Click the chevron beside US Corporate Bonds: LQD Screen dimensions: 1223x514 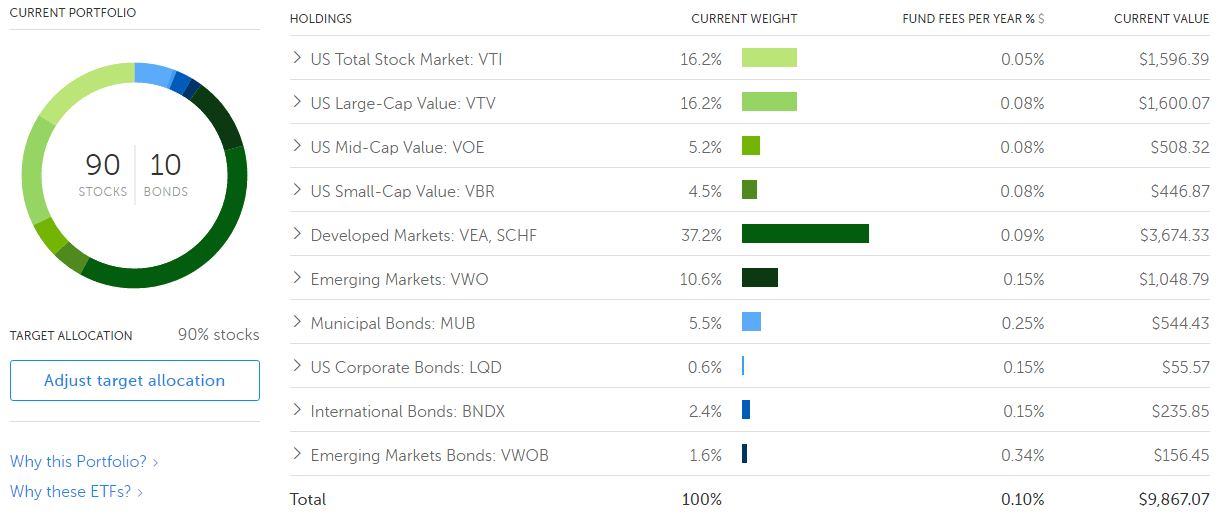[297, 366]
